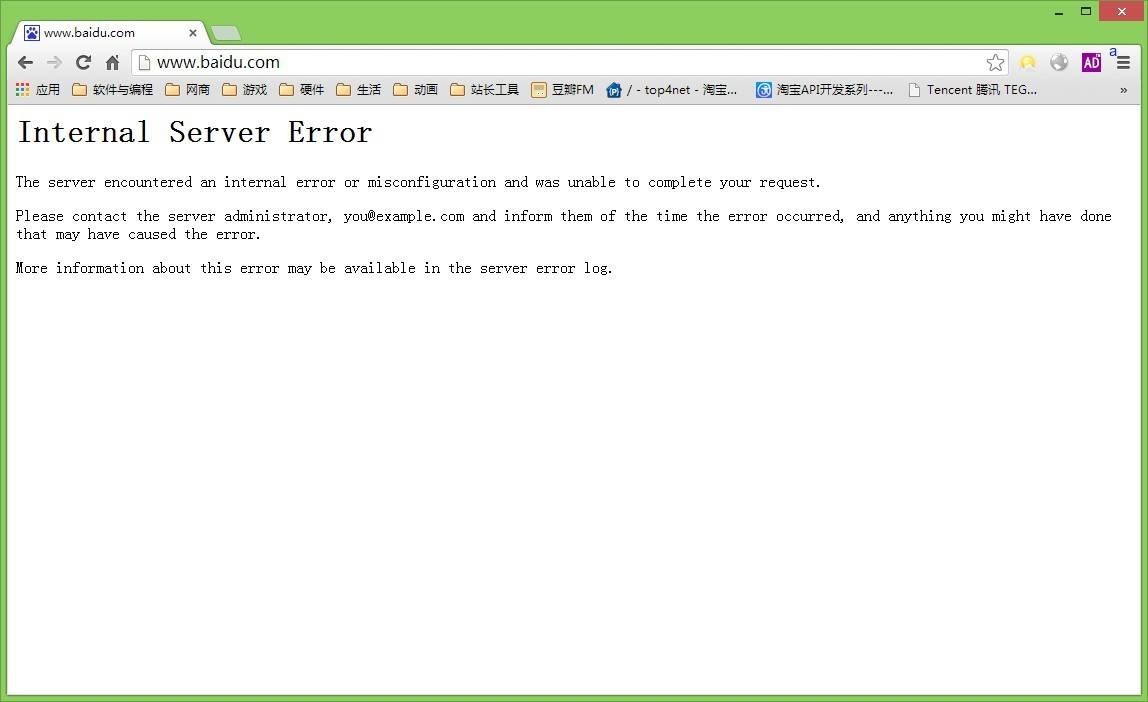The image size is (1148, 702).
Task: Open the yellow extension icon
Action: point(1027,62)
